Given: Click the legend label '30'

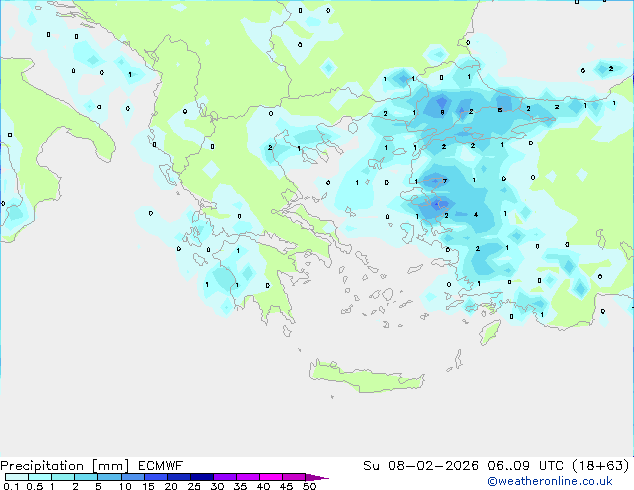Looking at the screenshot, I should tap(217, 486).
